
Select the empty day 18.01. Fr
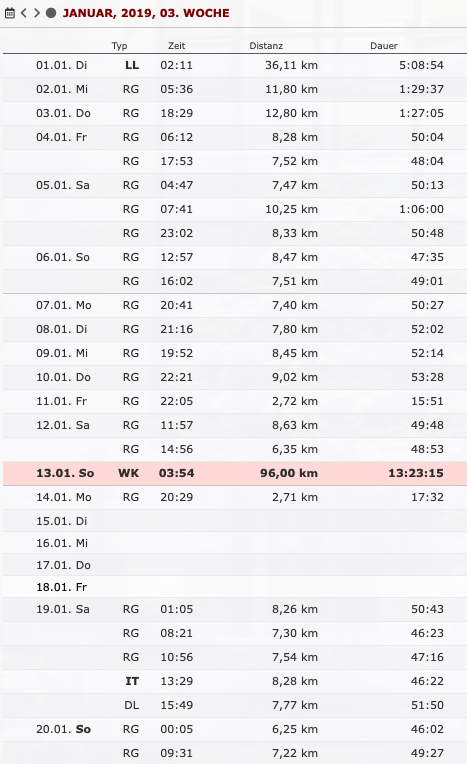point(235,587)
